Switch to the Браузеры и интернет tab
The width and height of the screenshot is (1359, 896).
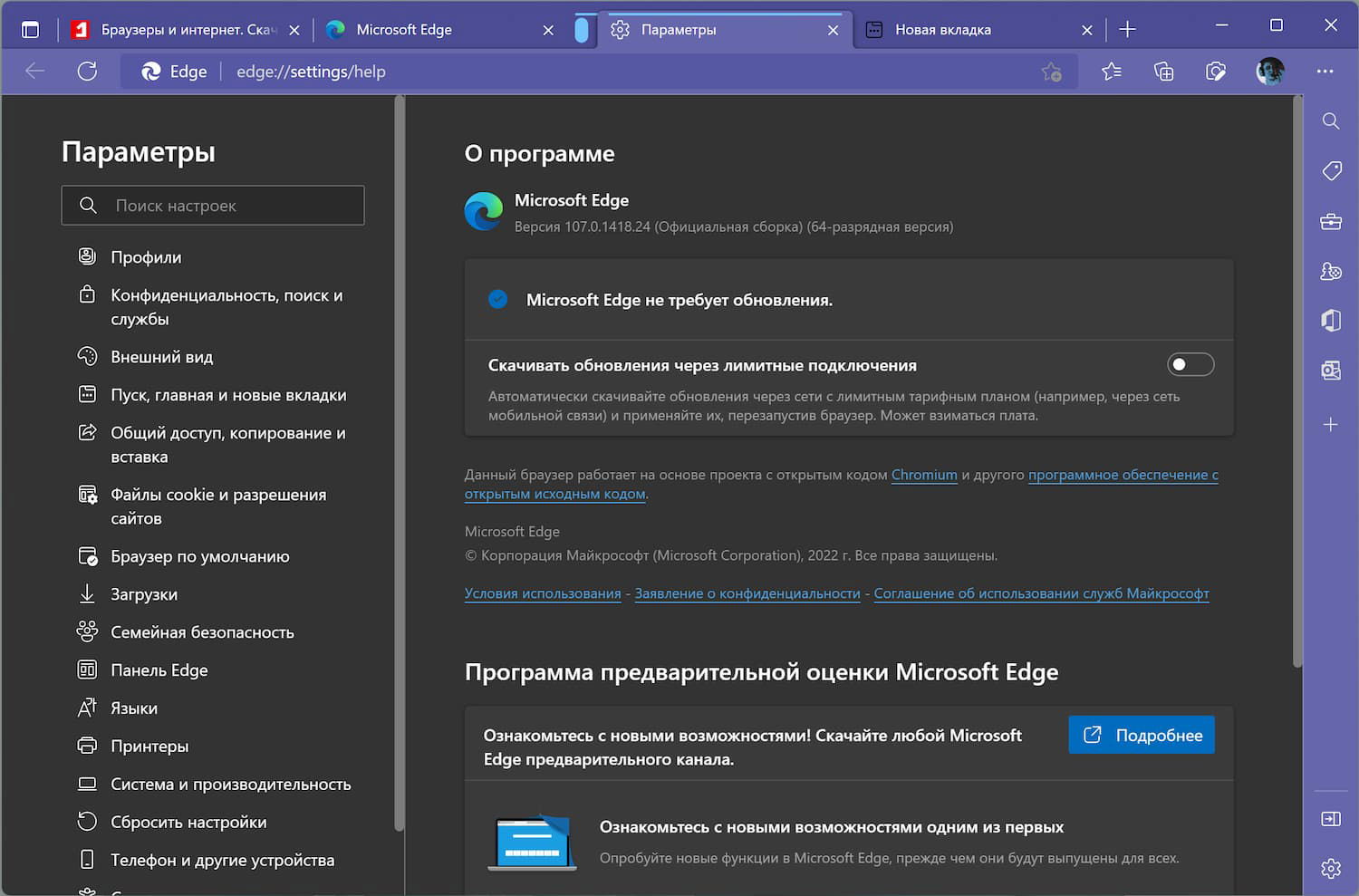click(x=186, y=30)
